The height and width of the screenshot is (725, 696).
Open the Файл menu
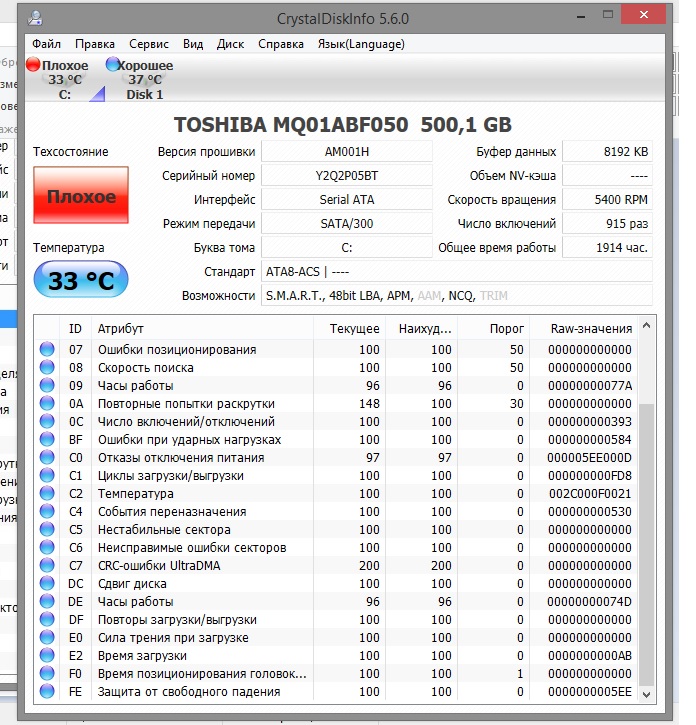tap(46, 44)
